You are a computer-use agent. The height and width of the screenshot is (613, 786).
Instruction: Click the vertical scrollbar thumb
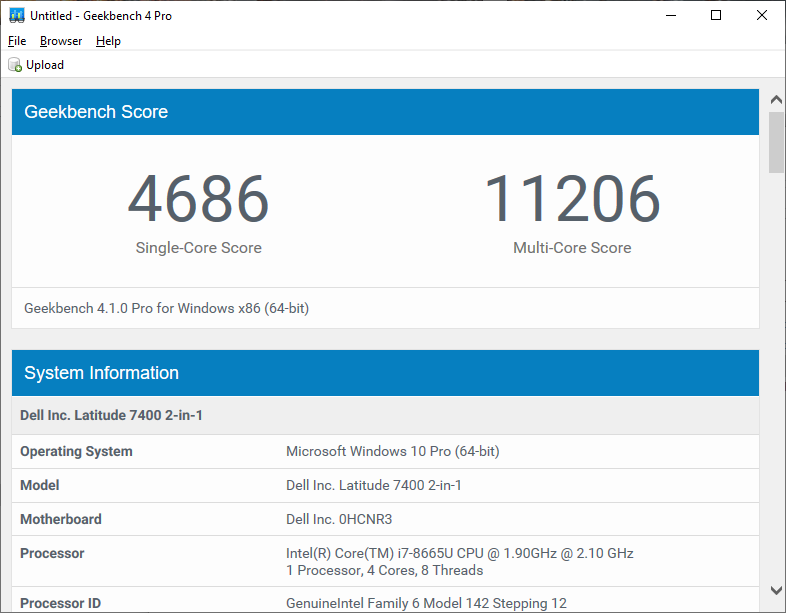pos(776,142)
